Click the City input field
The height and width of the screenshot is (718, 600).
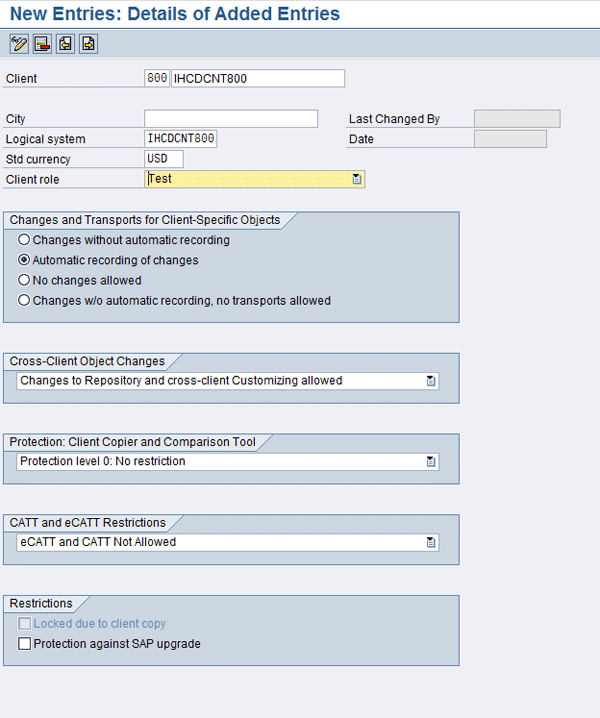coord(231,119)
